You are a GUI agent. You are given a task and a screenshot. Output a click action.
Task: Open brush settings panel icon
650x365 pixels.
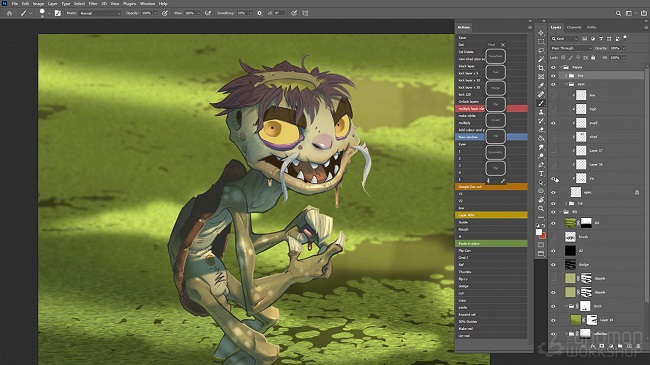point(58,13)
